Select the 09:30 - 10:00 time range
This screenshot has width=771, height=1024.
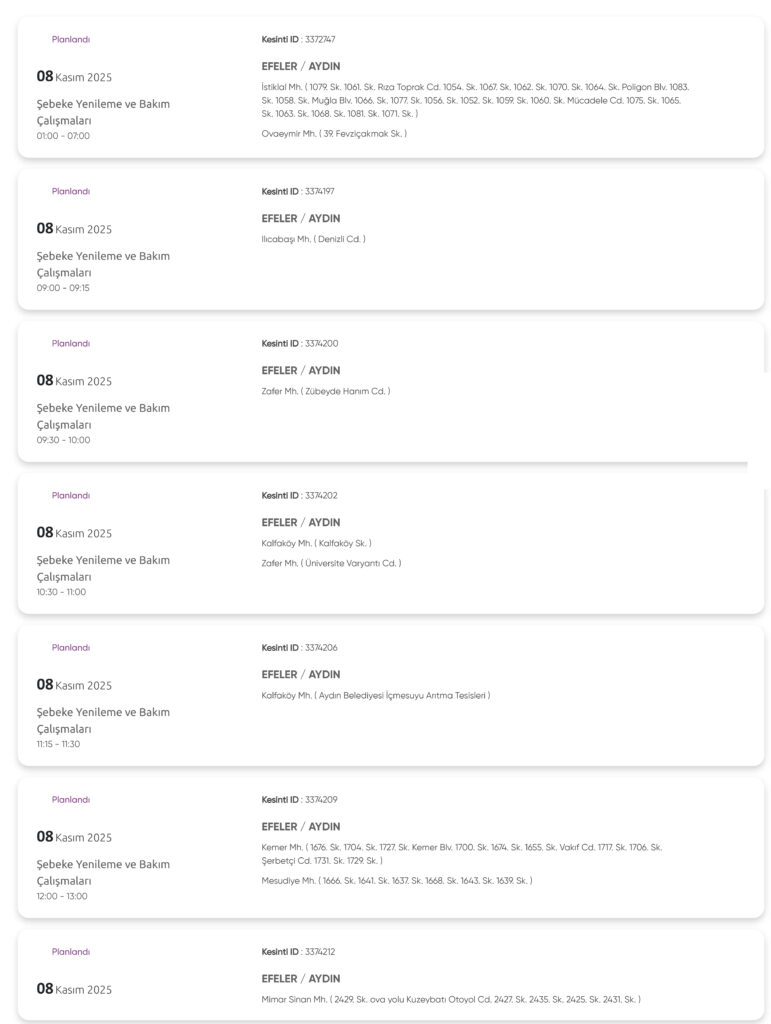[x=63, y=440]
